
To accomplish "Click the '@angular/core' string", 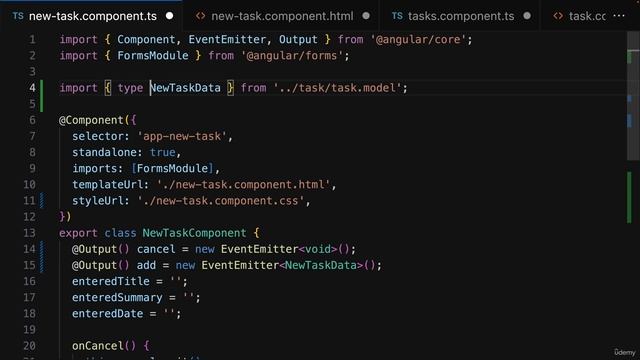I will 419,40.
